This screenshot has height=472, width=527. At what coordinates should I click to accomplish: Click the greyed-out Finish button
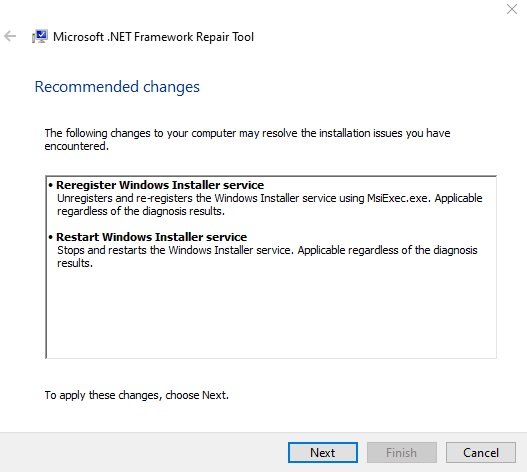click(402, 453)
